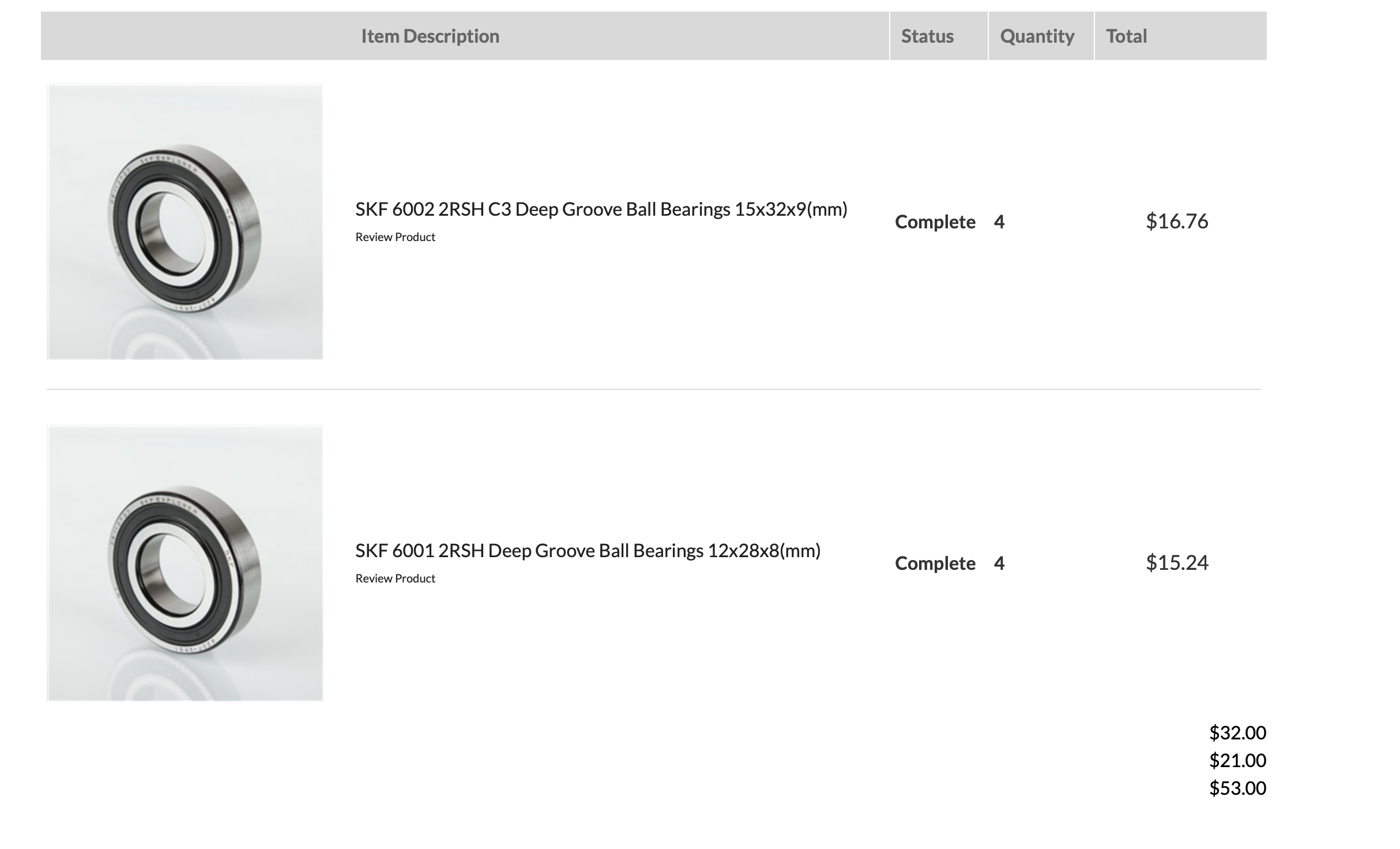Click the Item Description column header
1400x849 pixels.
(430, 36)
